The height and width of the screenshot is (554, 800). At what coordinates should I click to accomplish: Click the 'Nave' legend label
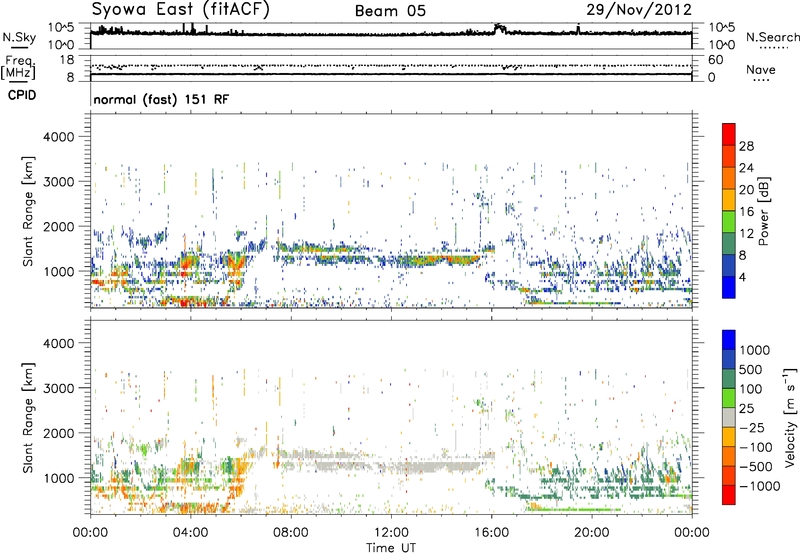(x=761, y=69)
